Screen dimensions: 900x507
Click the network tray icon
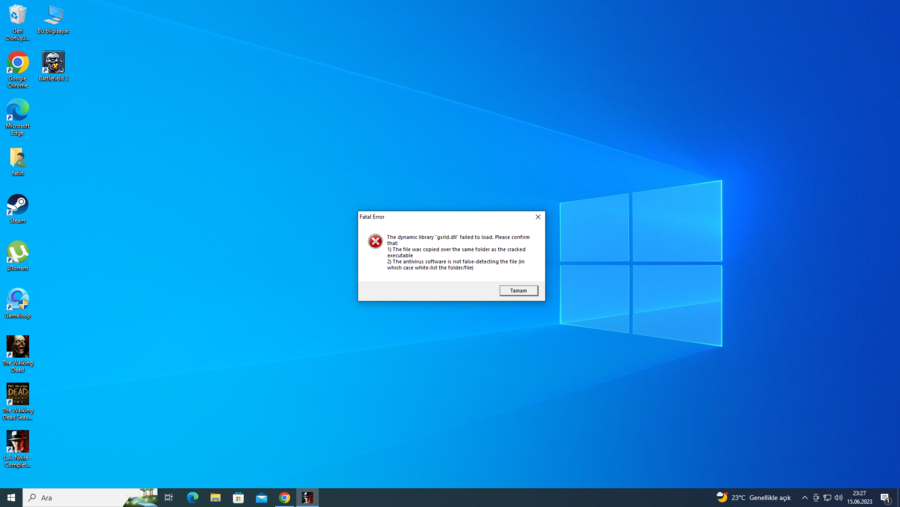(827, 498)
